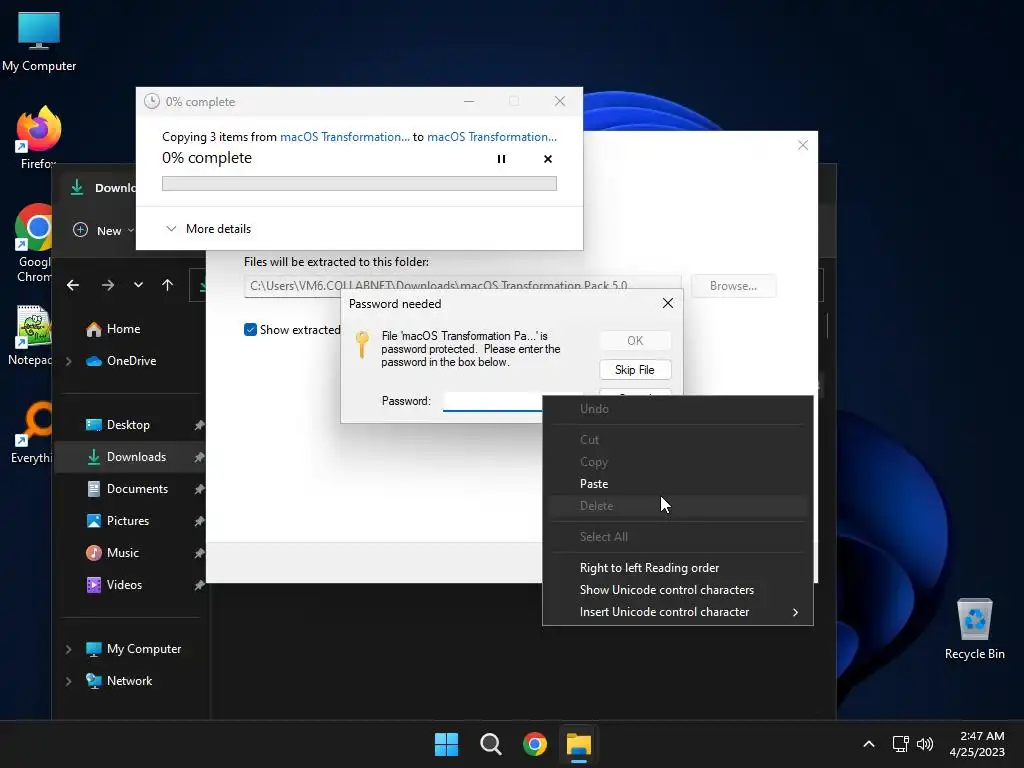This screenshot has width=1024, height=768.
Task: Open the source macOS Transformation link
Action: tap(345, 136)
